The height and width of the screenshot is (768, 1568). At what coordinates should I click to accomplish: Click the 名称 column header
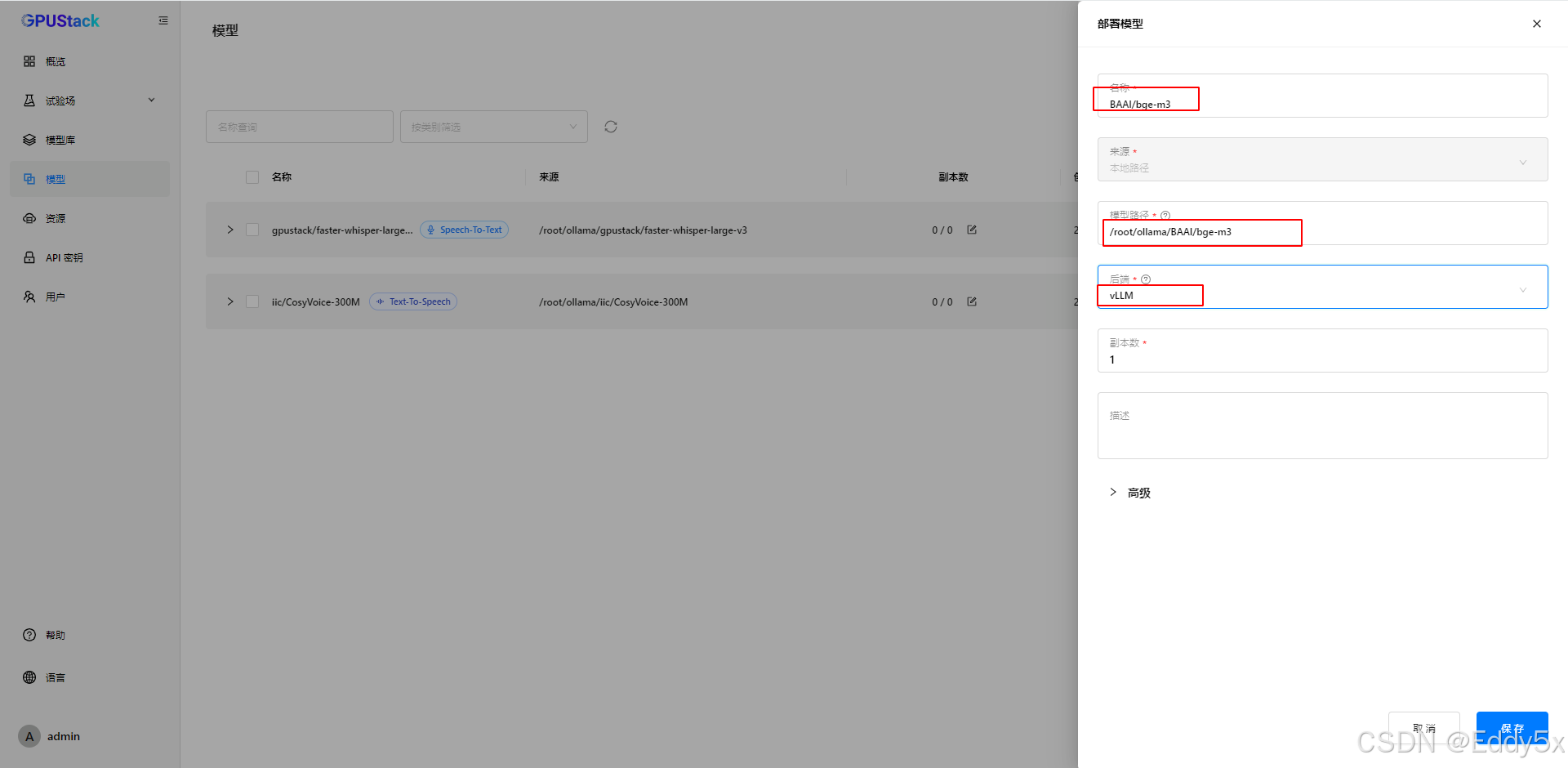[x=282, y=177]
